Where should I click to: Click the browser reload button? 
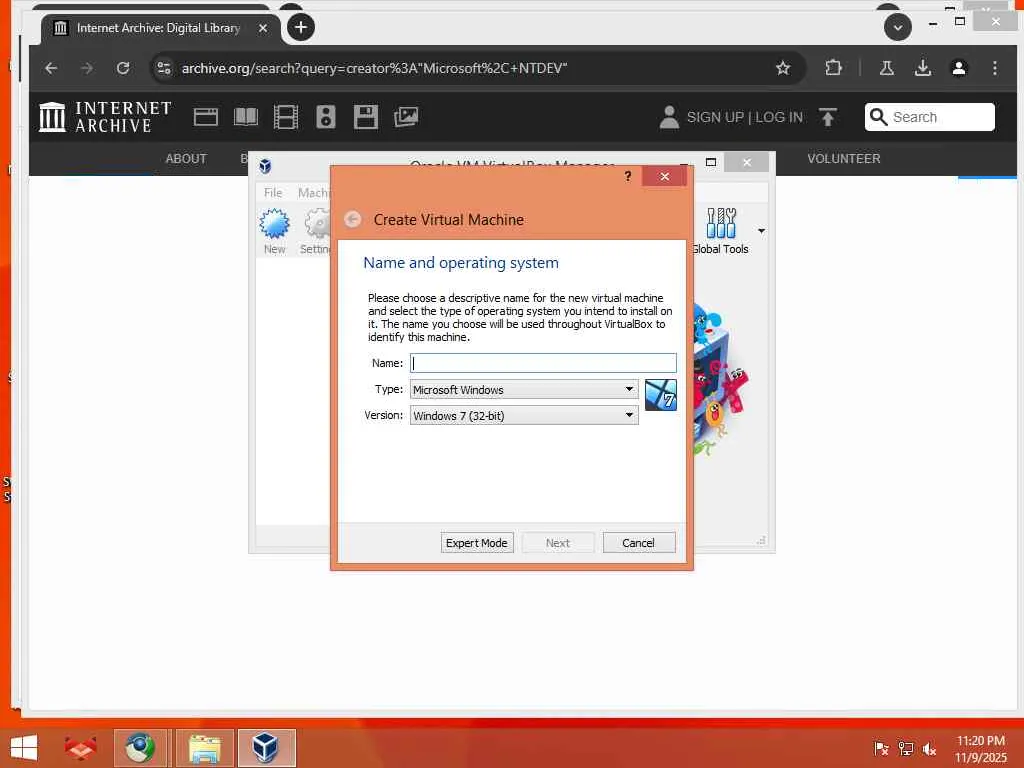tap(123, 68)
